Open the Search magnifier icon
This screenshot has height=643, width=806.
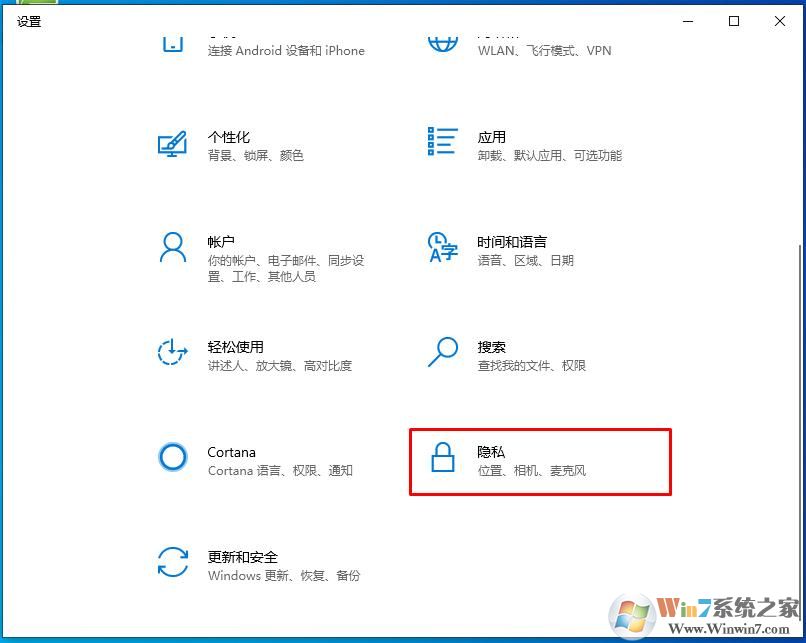point(443,352)
